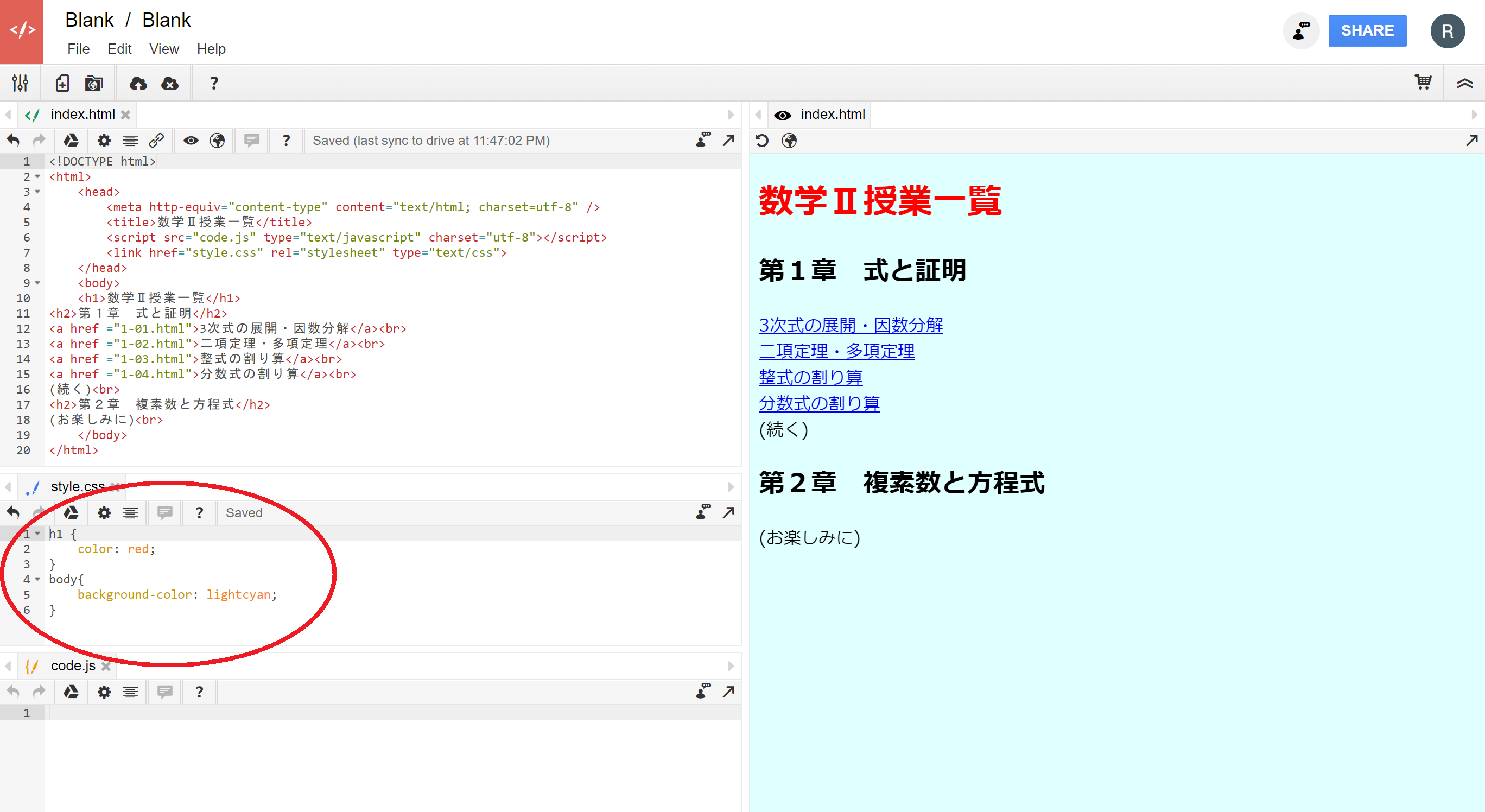
Task: Click right tab-scroll arrow of style.css editor
Action: 731,487
